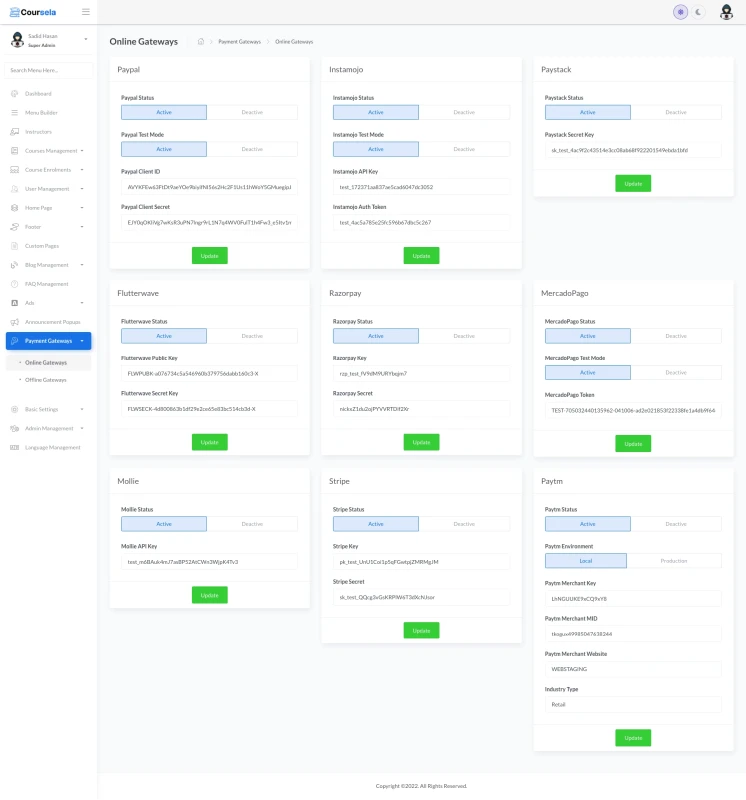Viewport: 746px width, 800px height.
Task: Switch to dark mode moon icon
Action: click(699, 12)
